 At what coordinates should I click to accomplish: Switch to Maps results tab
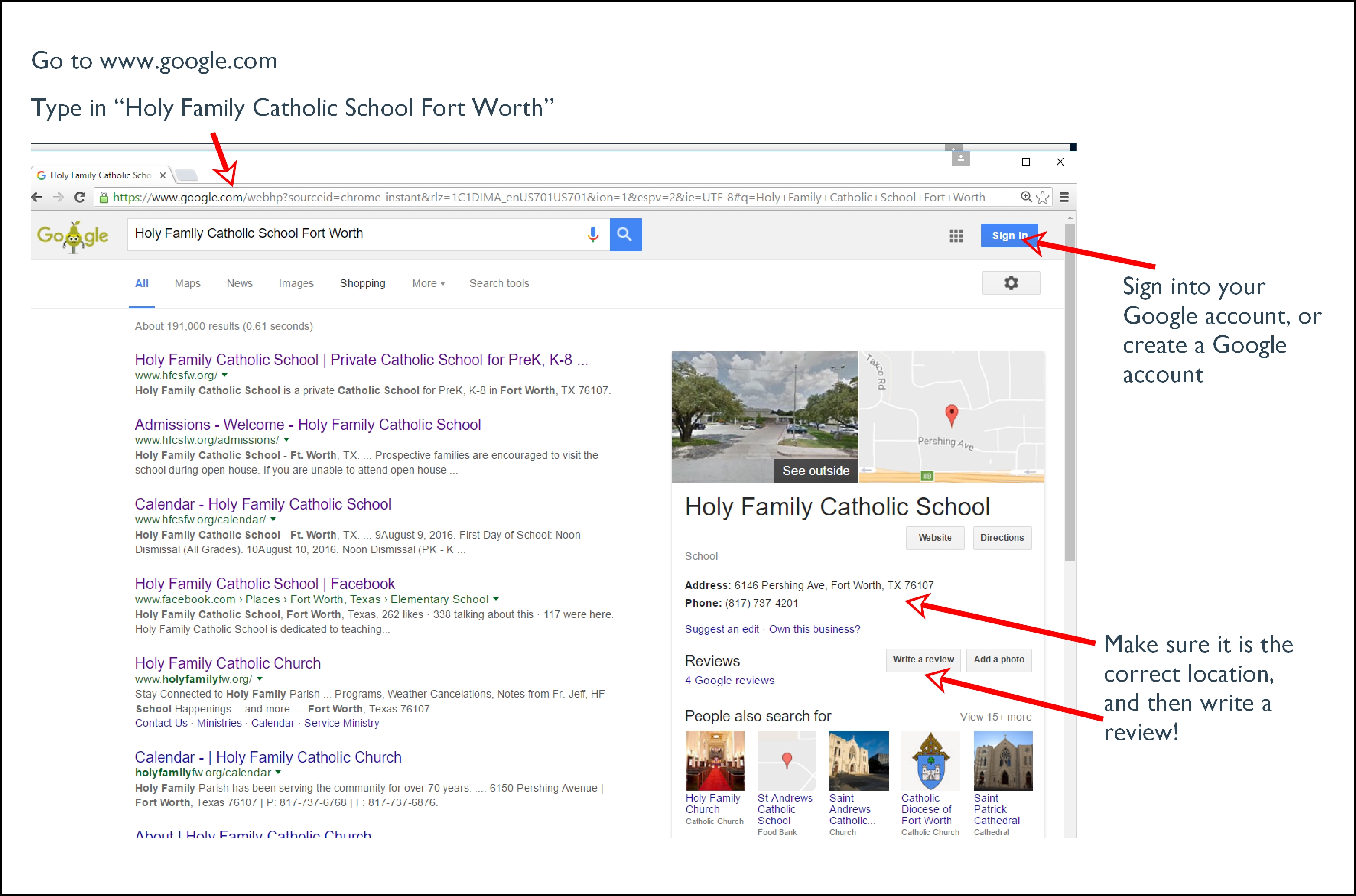(x=187, y=283)
